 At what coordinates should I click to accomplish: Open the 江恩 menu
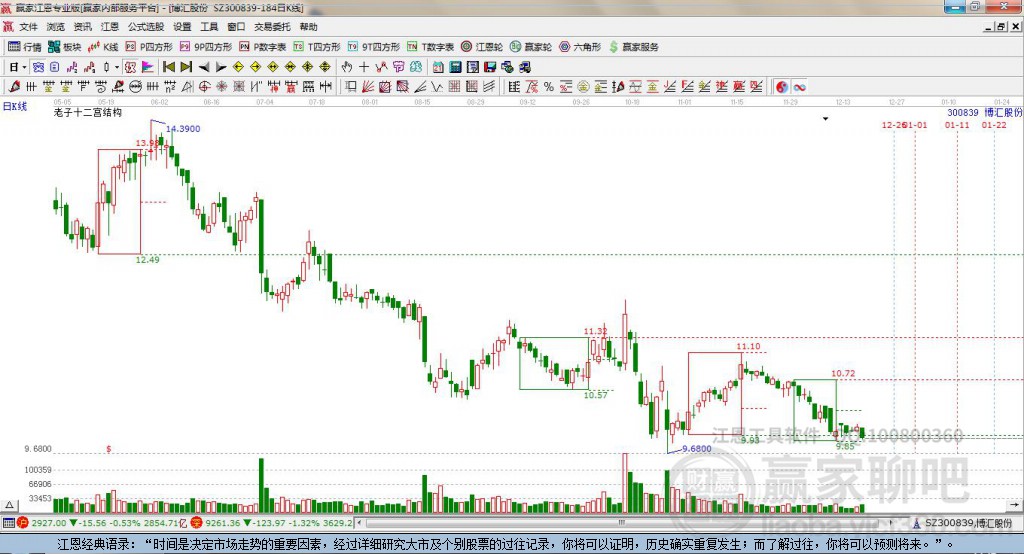[x=110, y=27]
